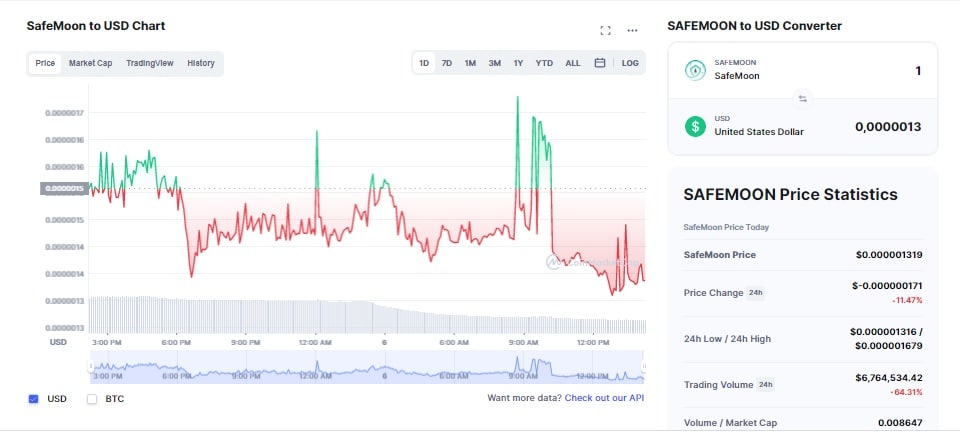Click the green US Dollar icon

695,126
